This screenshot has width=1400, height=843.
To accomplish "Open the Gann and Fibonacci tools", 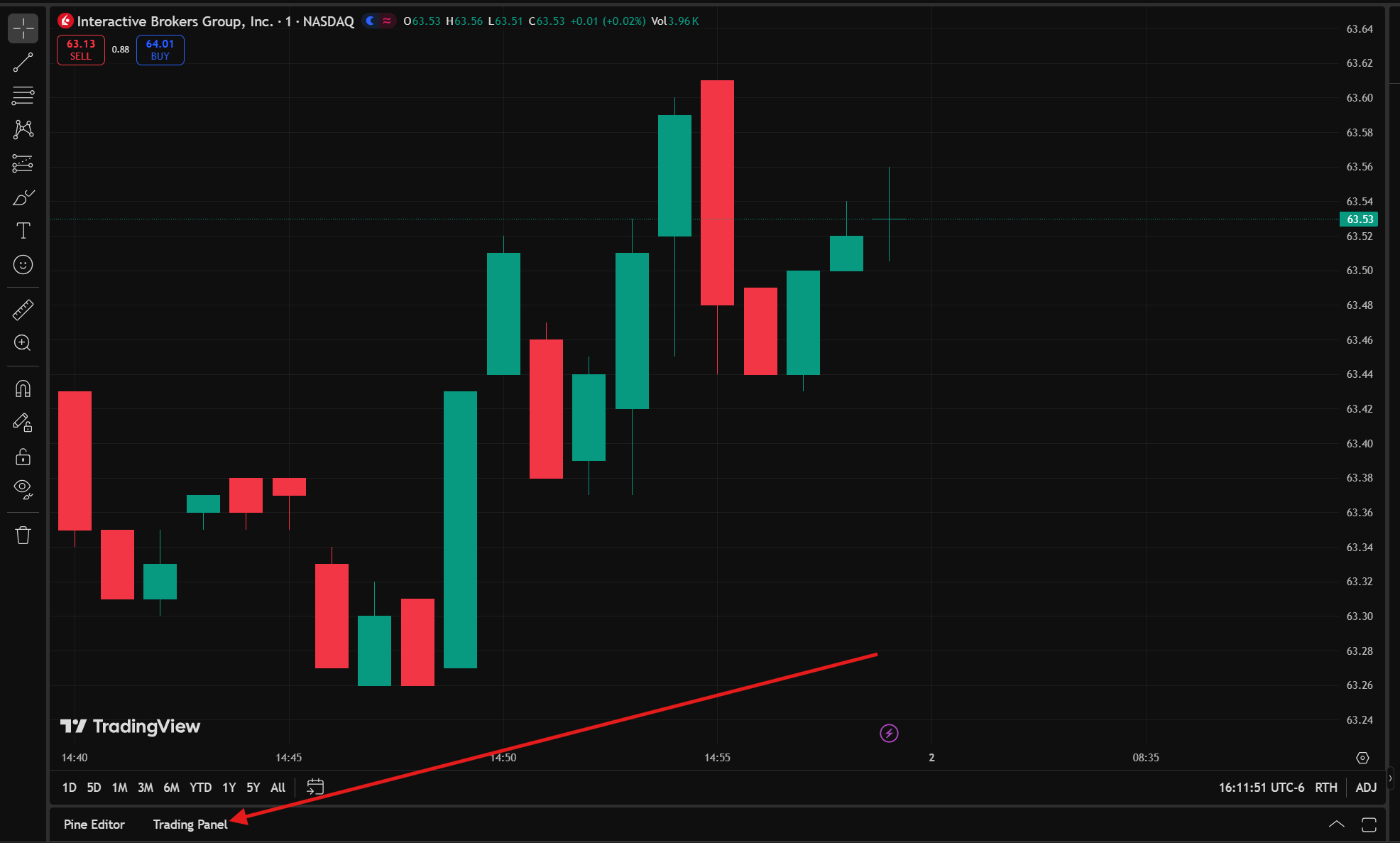I will [x=23, y=95].
